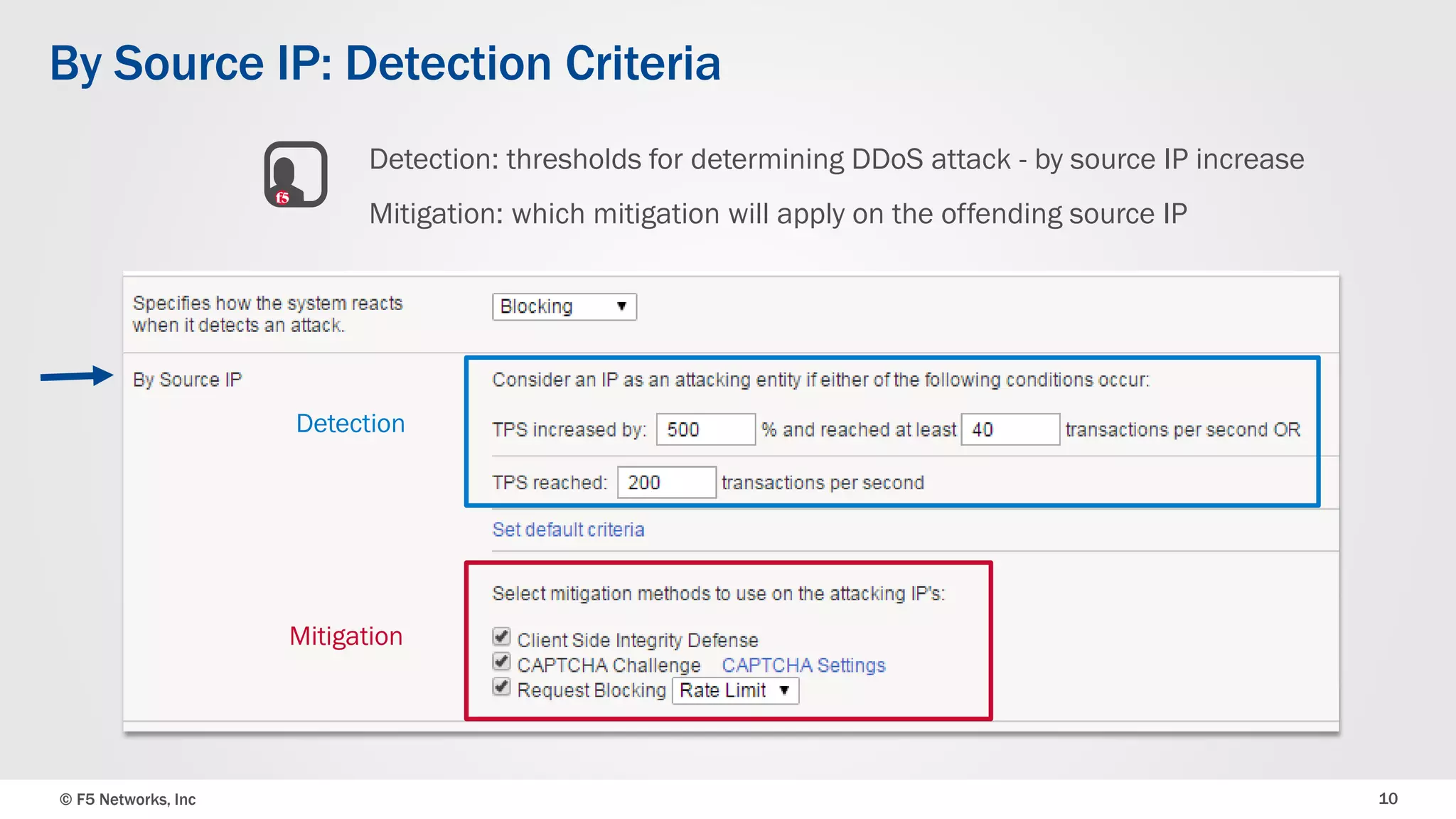1456x819 pixels.
Task: Toggle Client Side Integrity Defense checkbox
Action: click(x=501, y=636)
